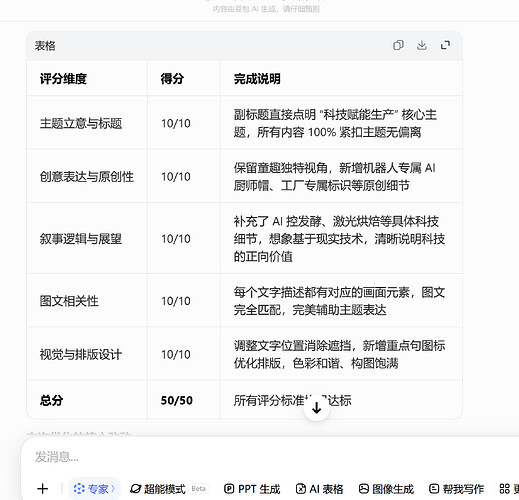519x500 pixels.
Task: Select the 评分维度 column header
Action: (63, 79)
